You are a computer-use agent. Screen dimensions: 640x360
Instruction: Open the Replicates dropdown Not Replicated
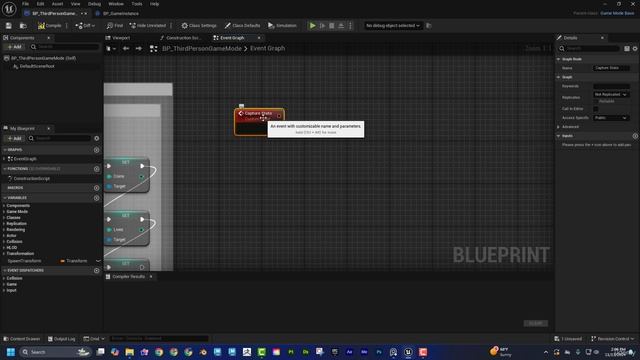(x=611, y=95)
